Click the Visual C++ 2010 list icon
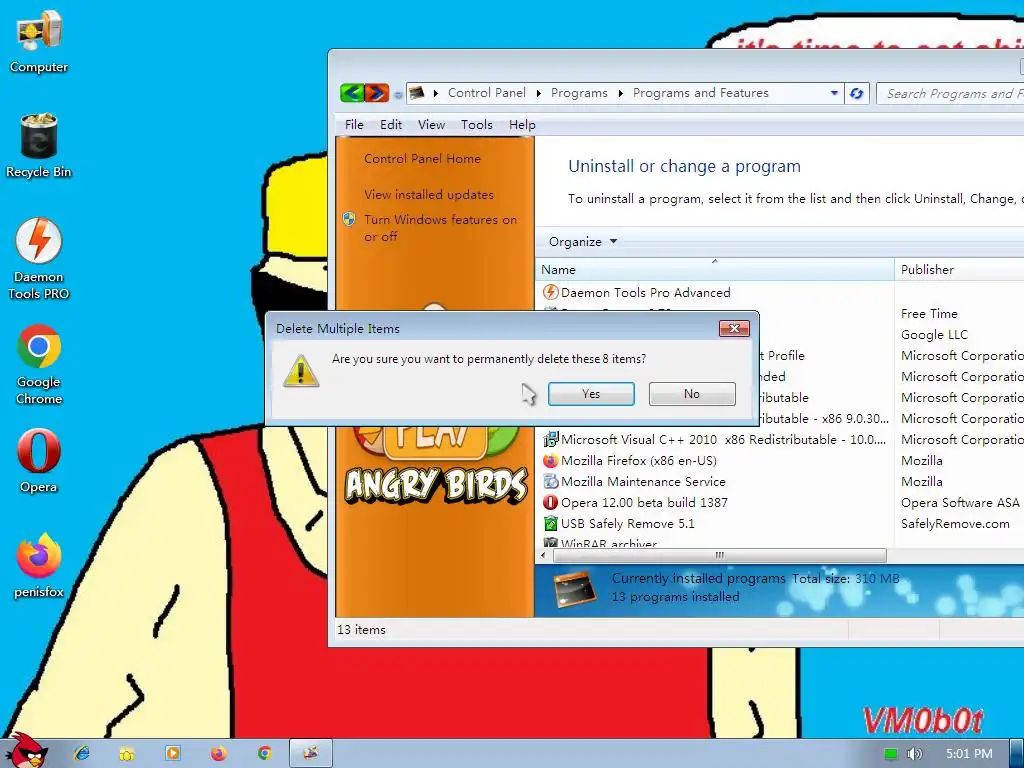Image resolution: width=1024 pixels, height=768 pixels. click(x=551, y=440)
